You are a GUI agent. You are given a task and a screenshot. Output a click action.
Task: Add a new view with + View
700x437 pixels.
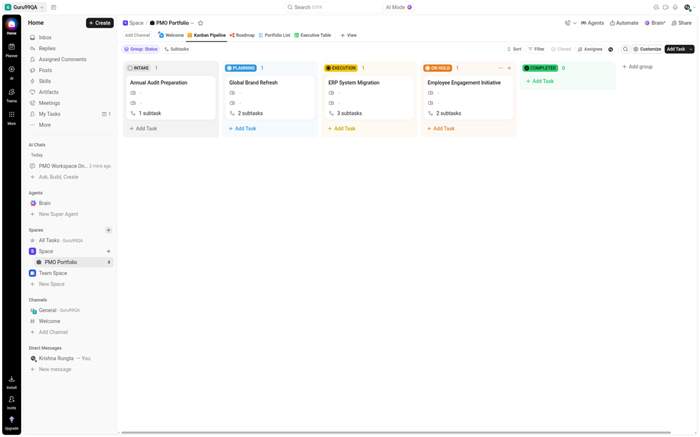(348, 35)
